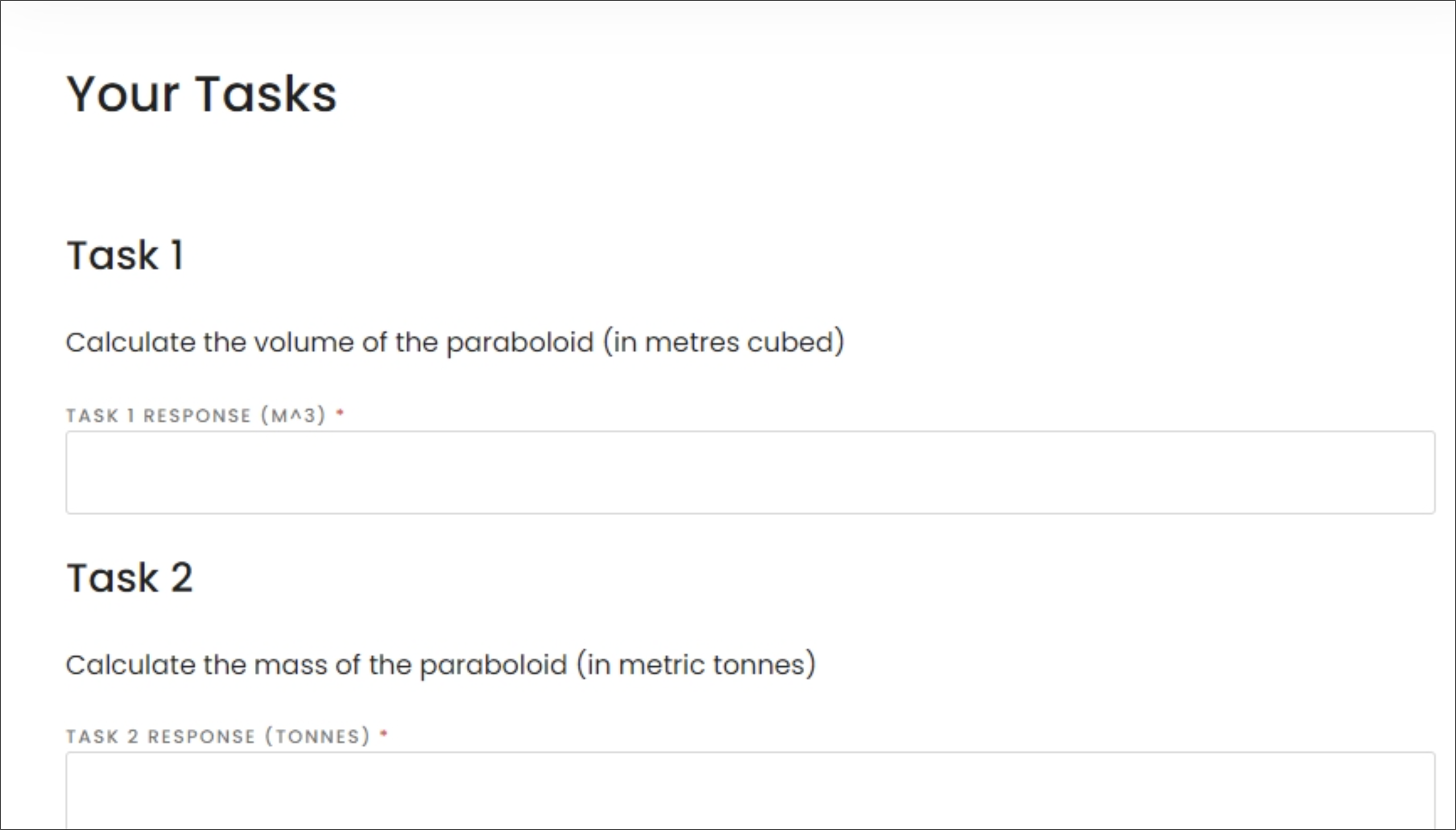
Task: Click the word "paraboloid" in Task 1 description
Action: pyautogui.click(x=519, y=343)
